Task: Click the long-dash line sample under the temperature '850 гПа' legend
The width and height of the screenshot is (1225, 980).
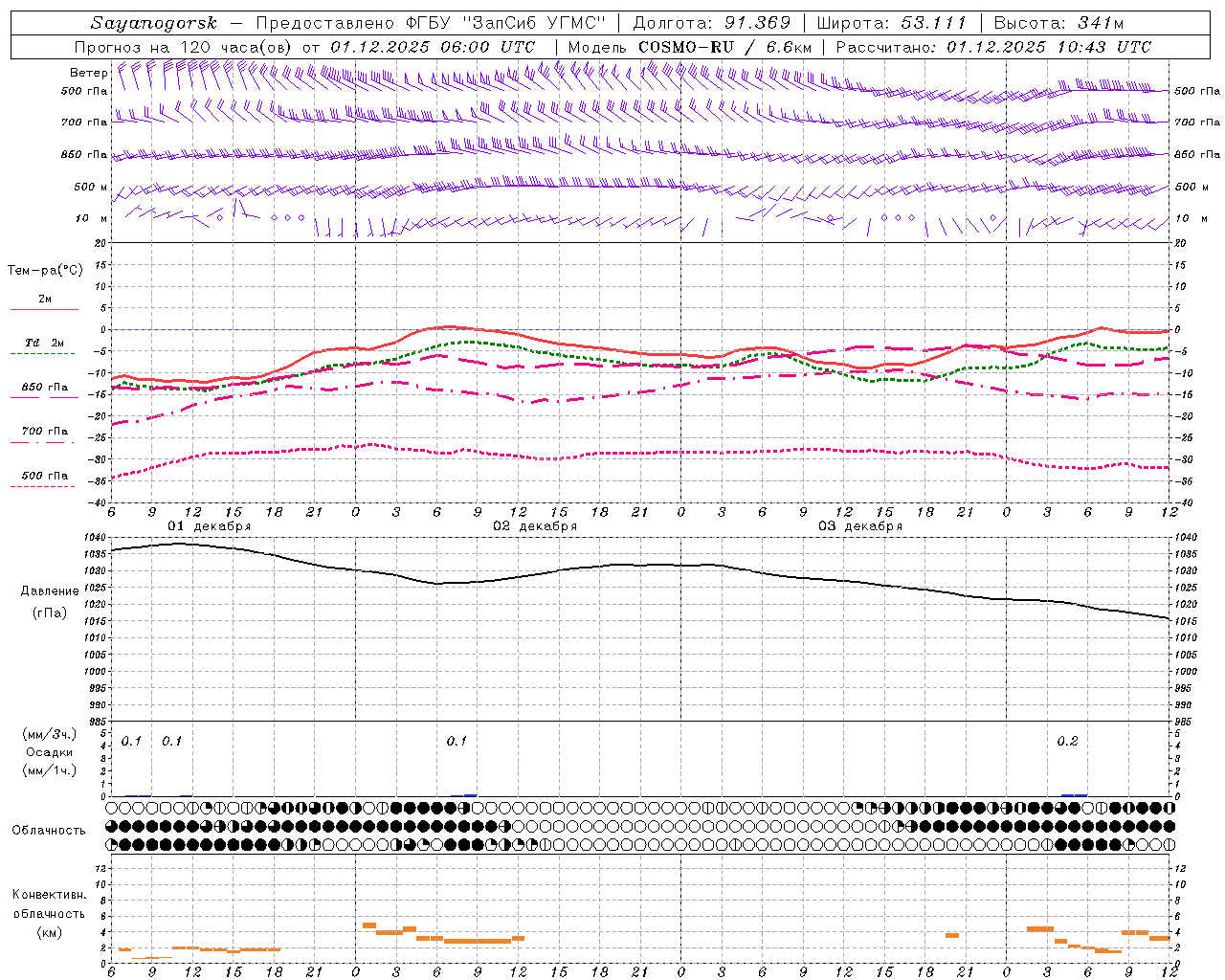Action: coord(42,397)
